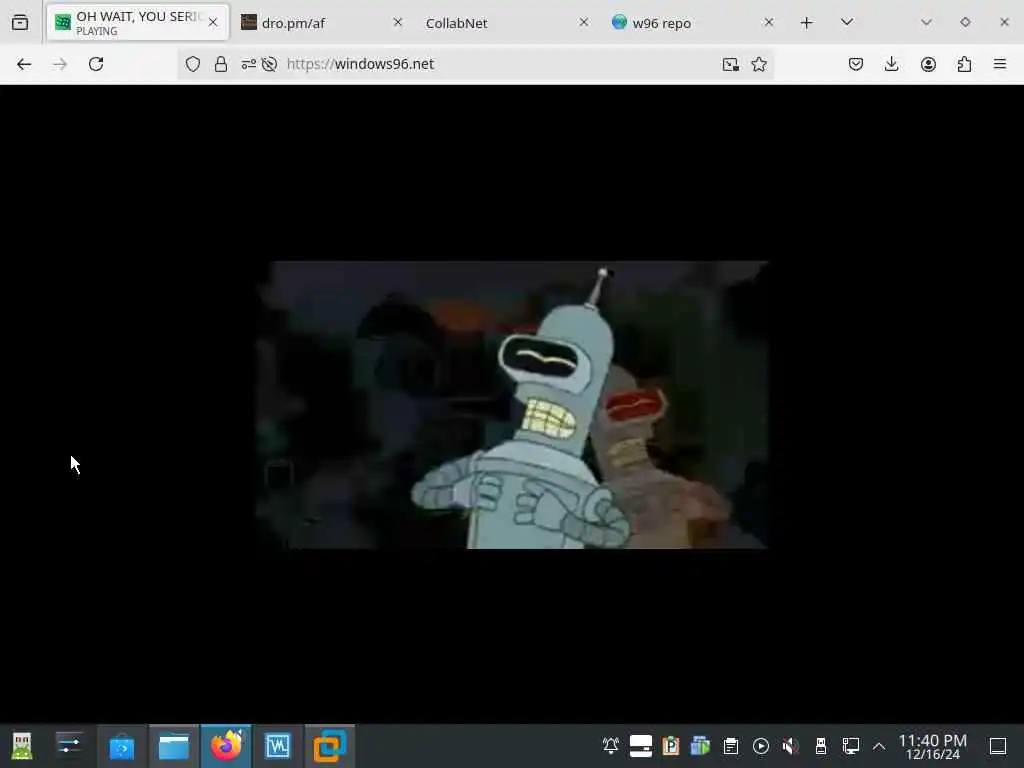Open the Firefox account menu
Image resolution: width=1024 pixels, height=768 pixels.
[x=928, y=64]
